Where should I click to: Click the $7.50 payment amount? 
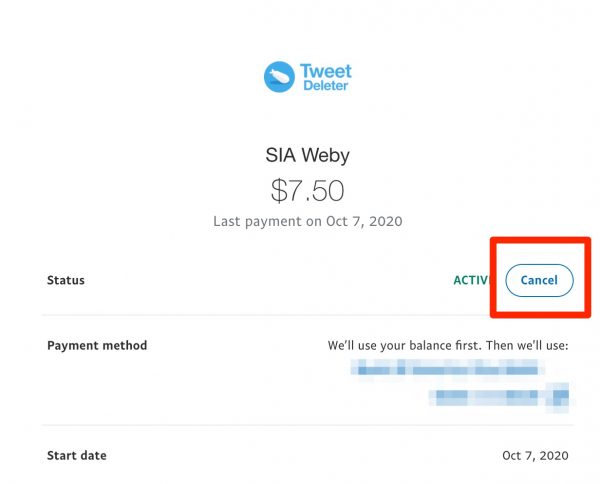[307, 190]
